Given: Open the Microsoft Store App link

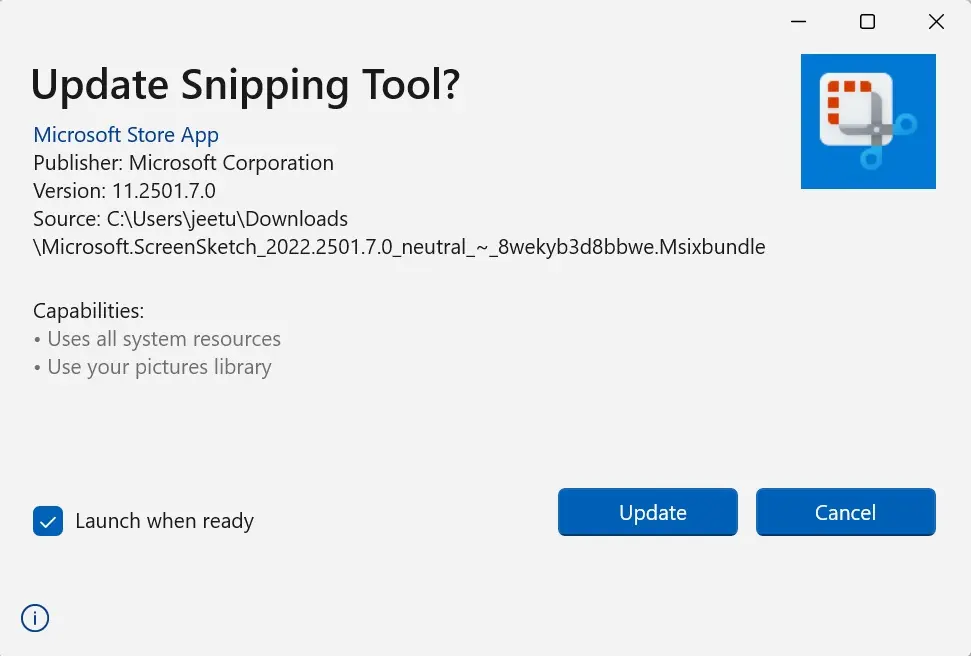Looking at the screenshot, I should [126, 135].
